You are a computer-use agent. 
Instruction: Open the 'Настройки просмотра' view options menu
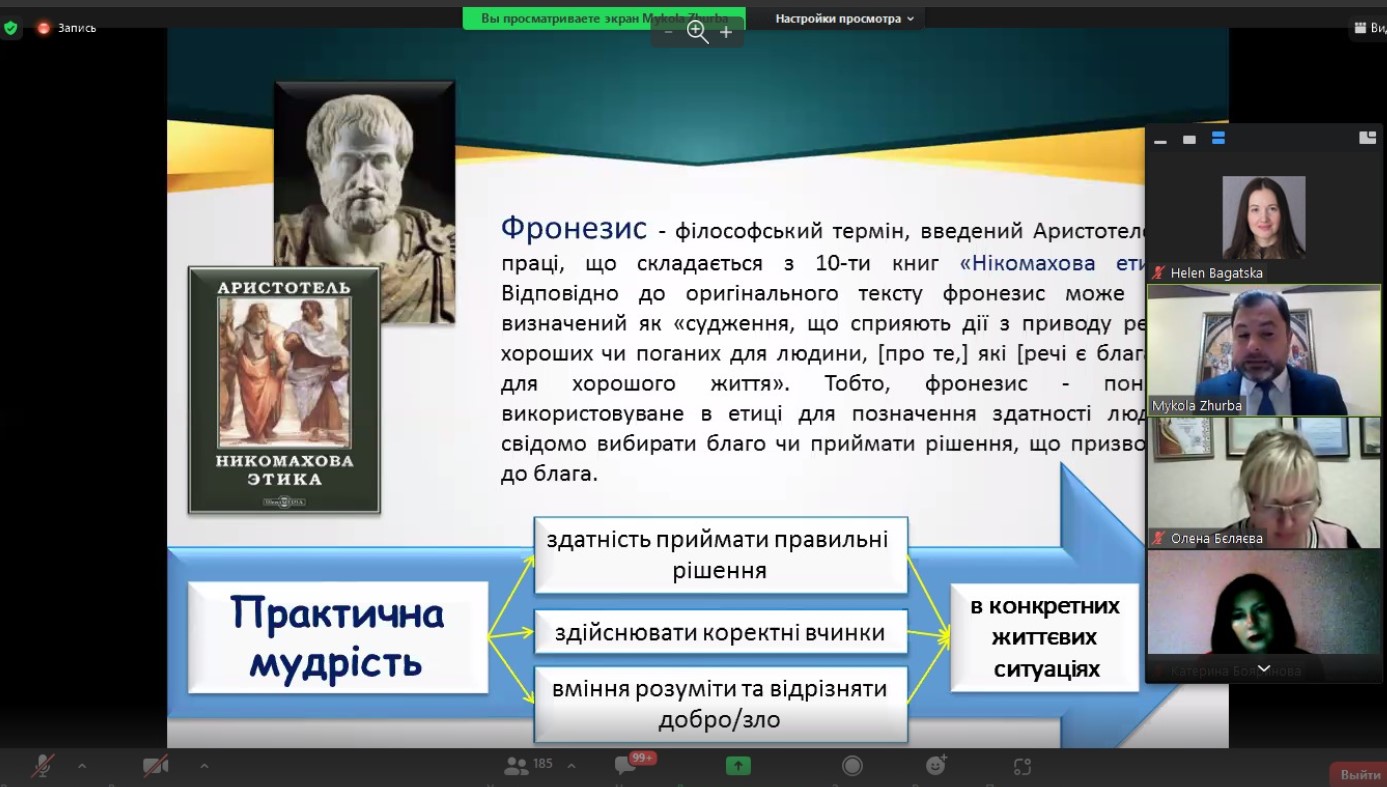pos(844,19)
